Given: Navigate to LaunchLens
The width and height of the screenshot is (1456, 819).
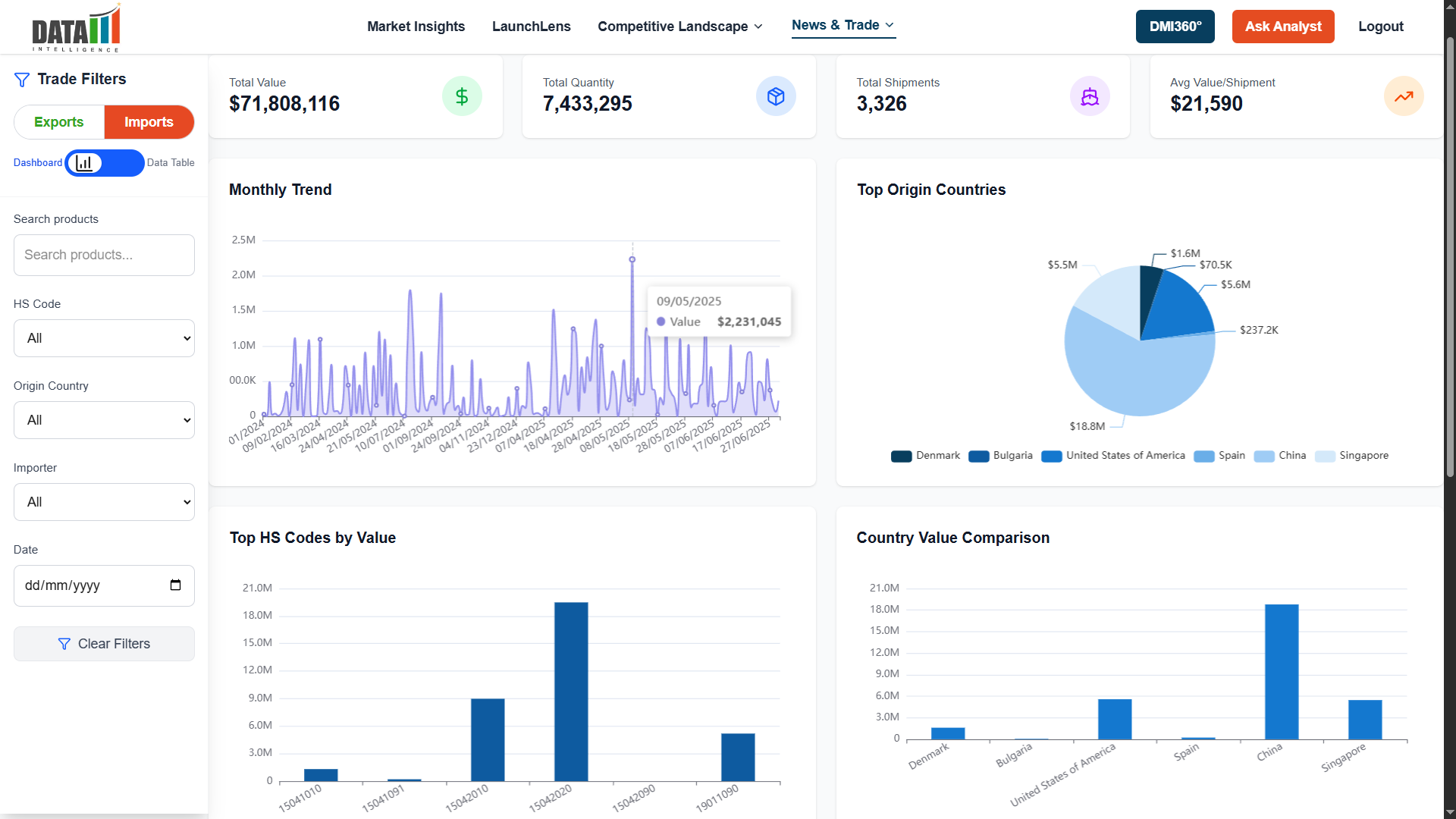Looking at the screenshot, I should [531, 27].
